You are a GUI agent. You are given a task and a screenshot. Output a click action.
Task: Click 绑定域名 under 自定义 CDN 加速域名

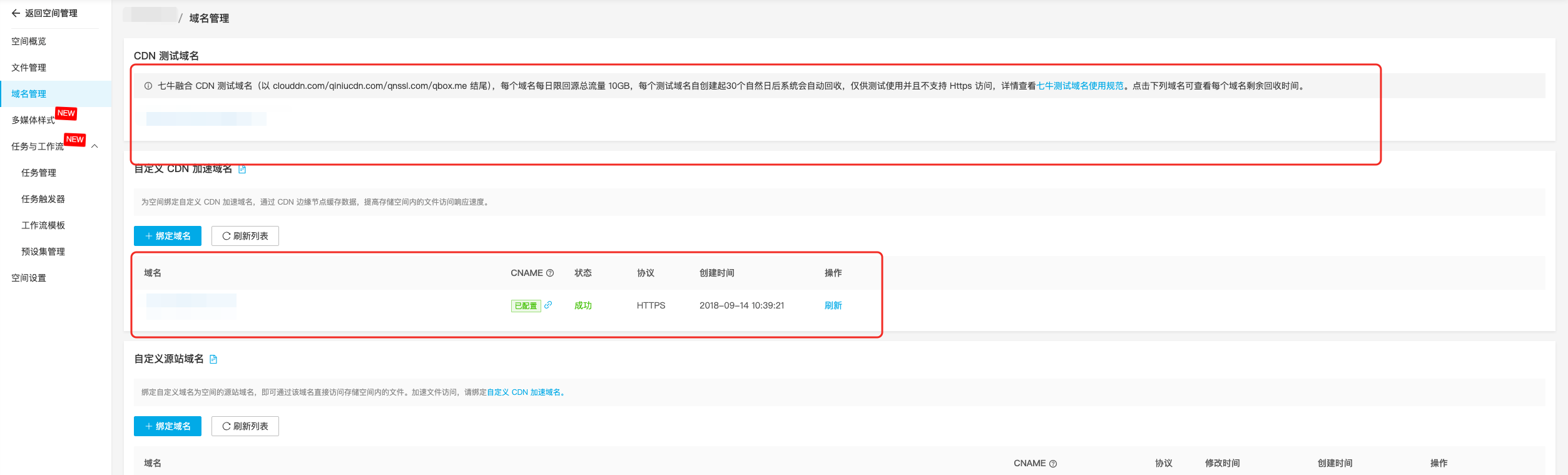(x=168, y=236)
